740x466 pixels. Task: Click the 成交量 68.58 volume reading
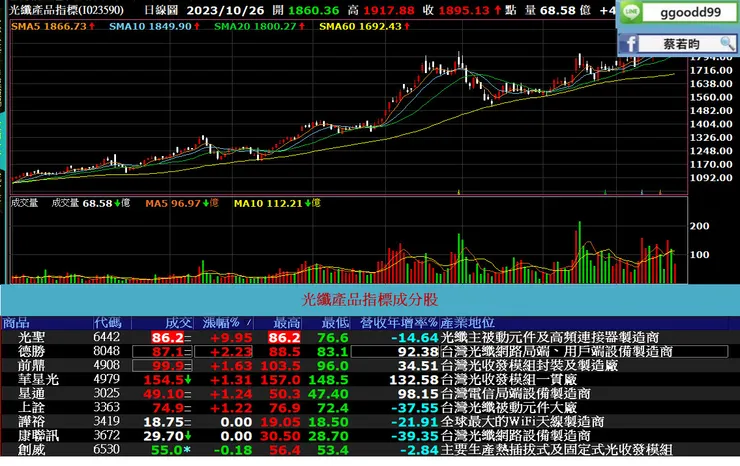pos(91,203)
